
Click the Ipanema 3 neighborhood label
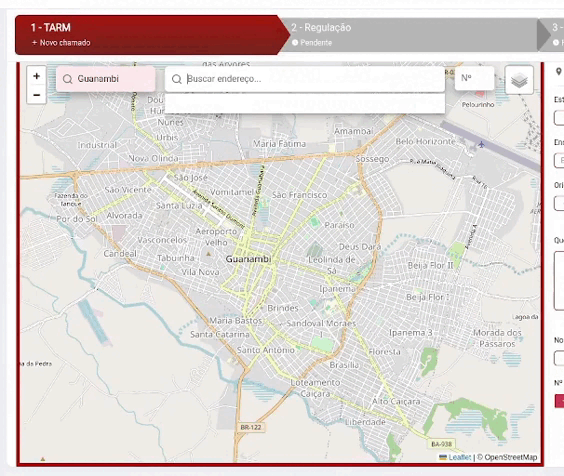point(411,332)
